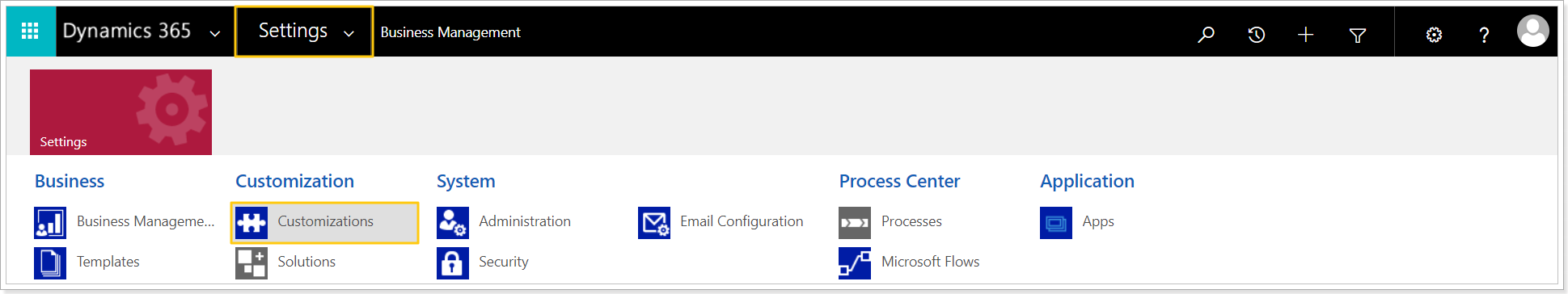This screenshot has height=294, width=1568.
Task: Click the search magnifier icon
Action: point(1206,35)
